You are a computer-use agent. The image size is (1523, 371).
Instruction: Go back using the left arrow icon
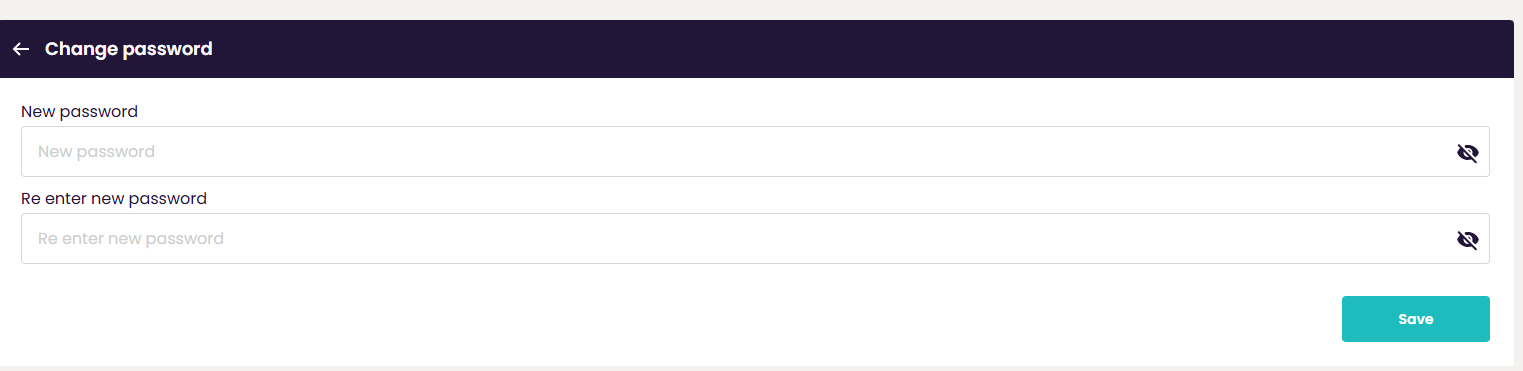(x=21, y=49)
